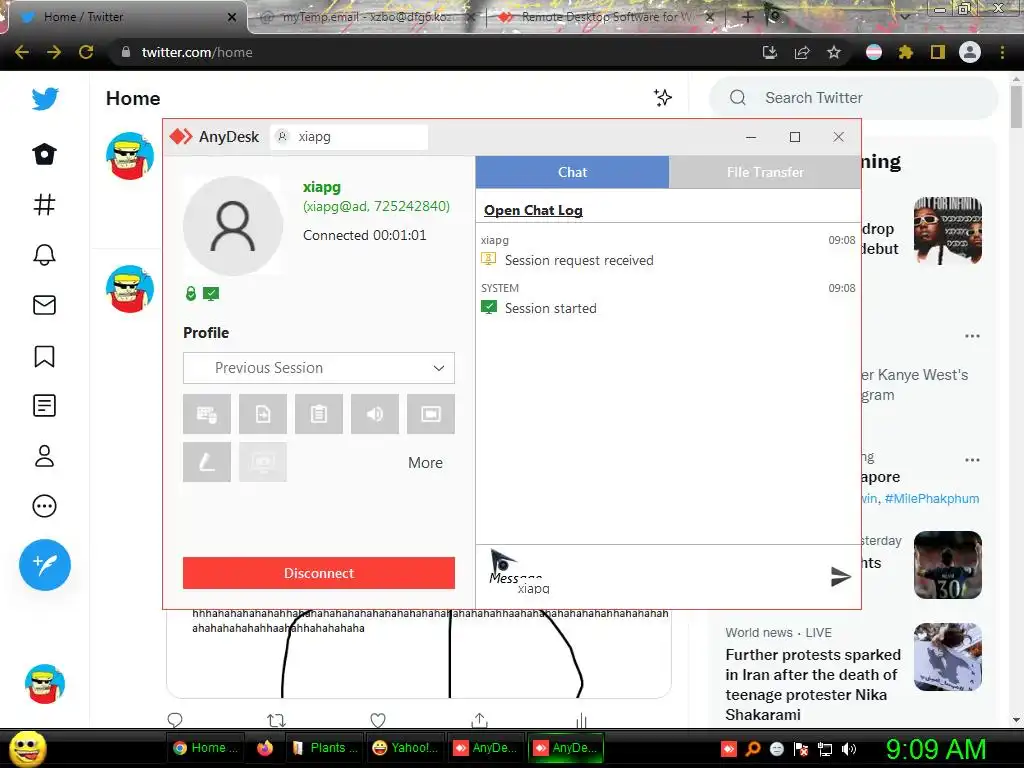Open Further protests sparked in Iran story
Image resolution: width=1024 pixels, height=768 pixels.
813,684
